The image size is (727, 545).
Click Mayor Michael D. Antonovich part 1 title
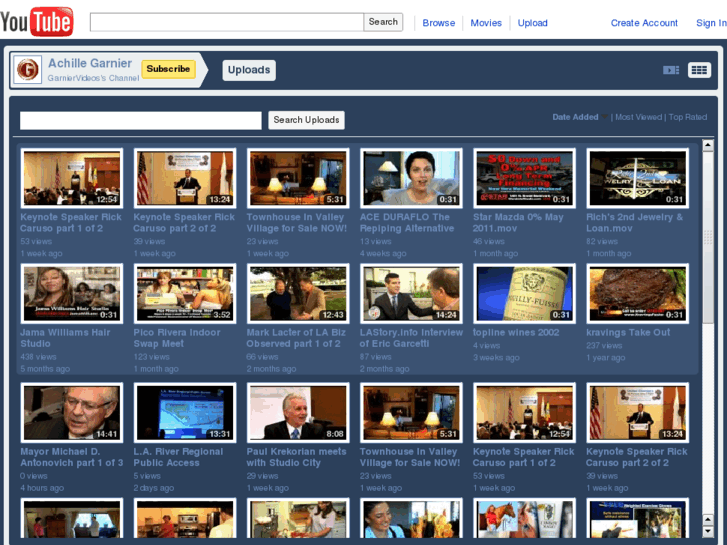tap(71, 457)
